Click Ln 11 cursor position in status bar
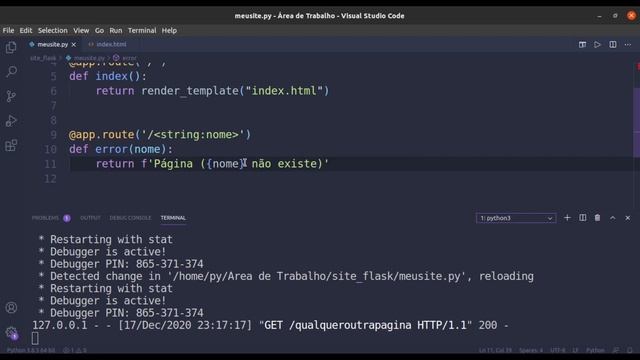Screen dimensions: 640x360 pos(495,350)
